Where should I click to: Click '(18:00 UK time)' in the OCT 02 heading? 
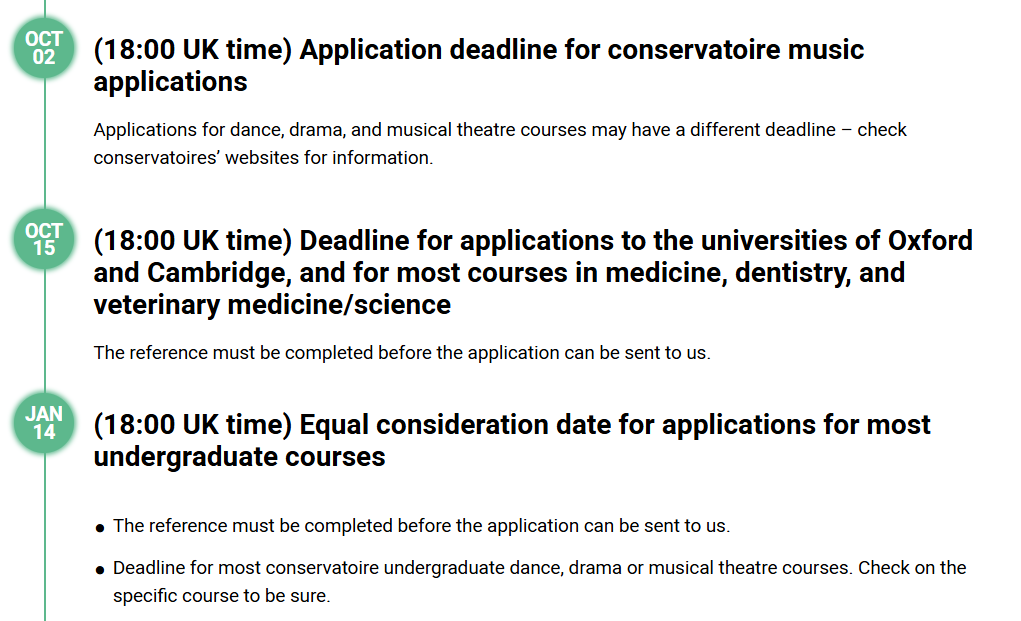pos(193,50)
